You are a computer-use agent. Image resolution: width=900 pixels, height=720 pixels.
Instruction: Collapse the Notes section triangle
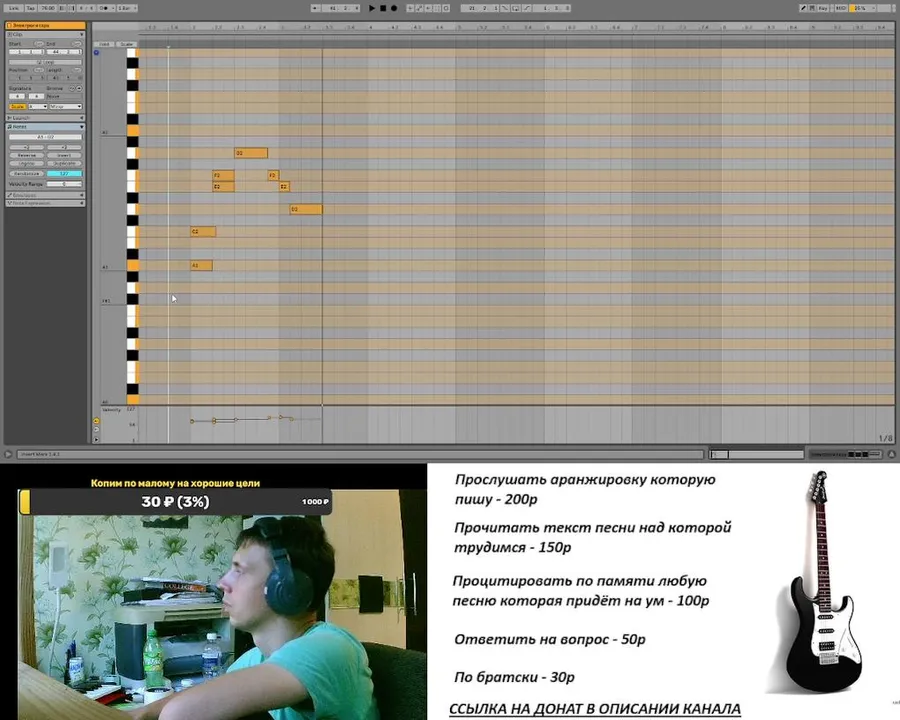coord(82,127)
